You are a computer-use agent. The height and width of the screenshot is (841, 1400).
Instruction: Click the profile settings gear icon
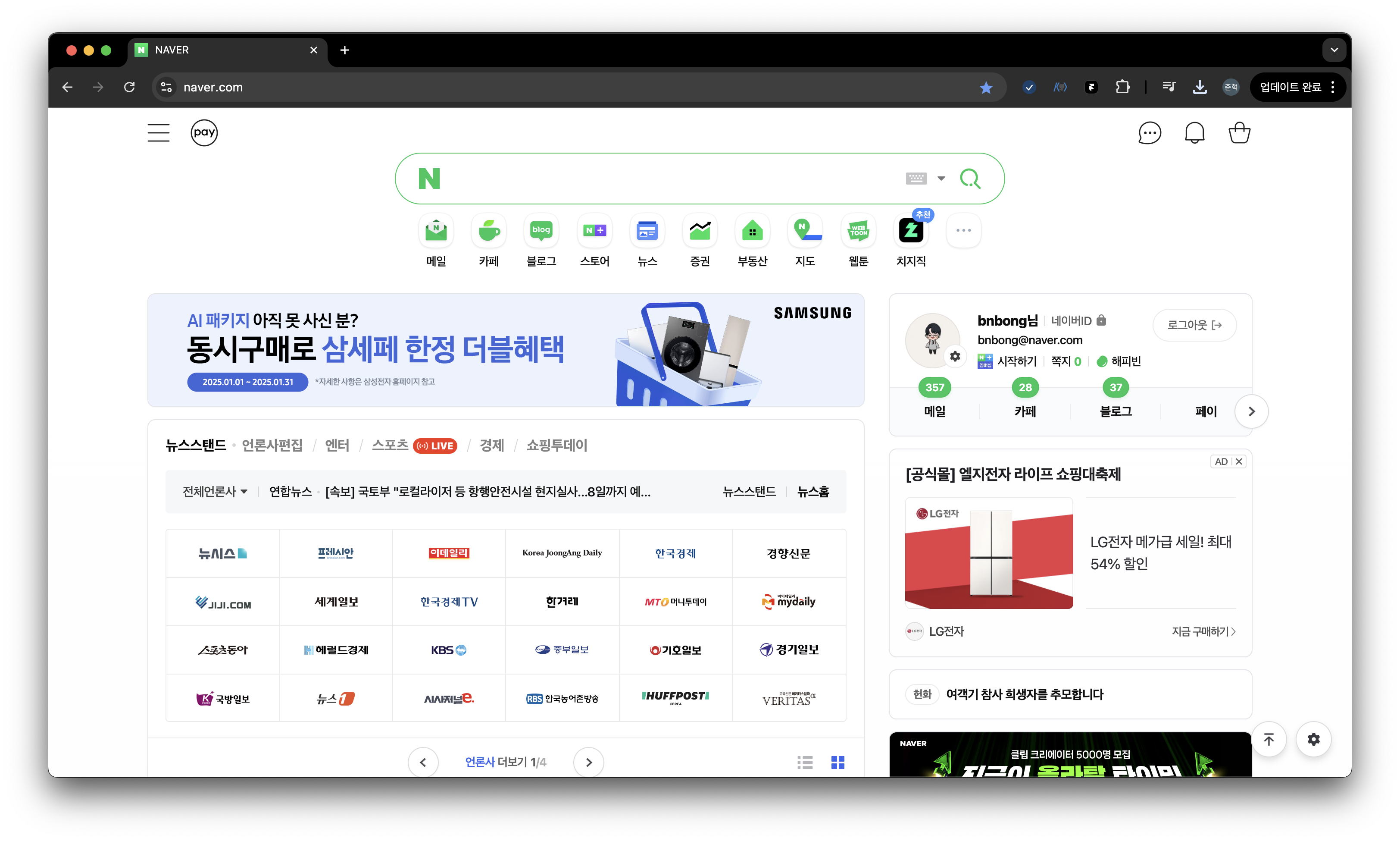coord(955,357)
